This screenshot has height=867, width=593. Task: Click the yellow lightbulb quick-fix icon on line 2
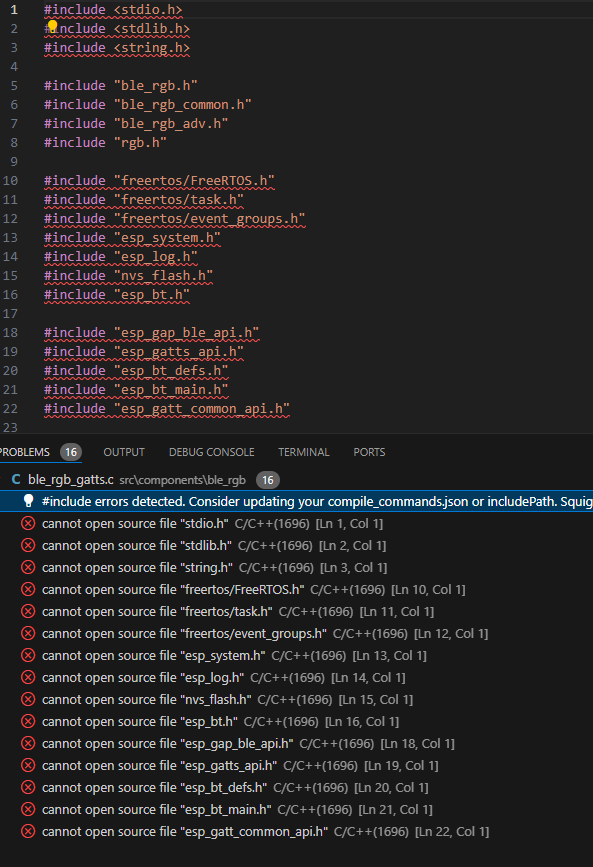[53, 26]
